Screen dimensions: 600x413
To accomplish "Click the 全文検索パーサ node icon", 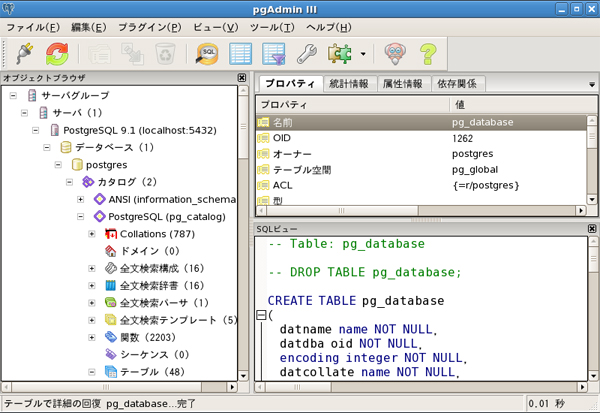I will click(111, 303).
